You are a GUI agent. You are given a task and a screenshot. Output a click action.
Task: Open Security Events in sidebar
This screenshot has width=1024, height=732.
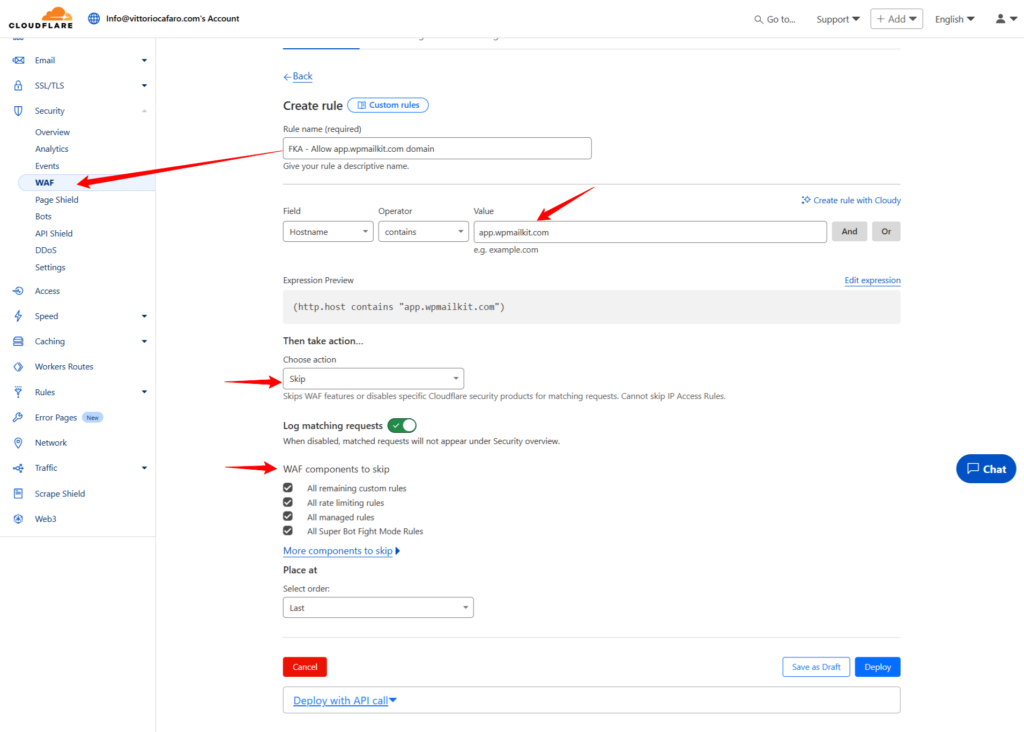(47, 166)
